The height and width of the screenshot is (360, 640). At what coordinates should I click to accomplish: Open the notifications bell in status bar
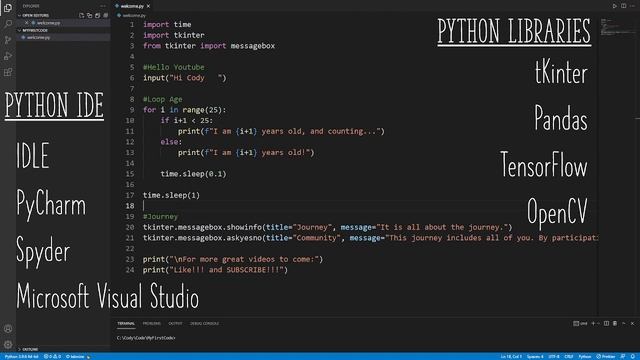coord(633,356)
